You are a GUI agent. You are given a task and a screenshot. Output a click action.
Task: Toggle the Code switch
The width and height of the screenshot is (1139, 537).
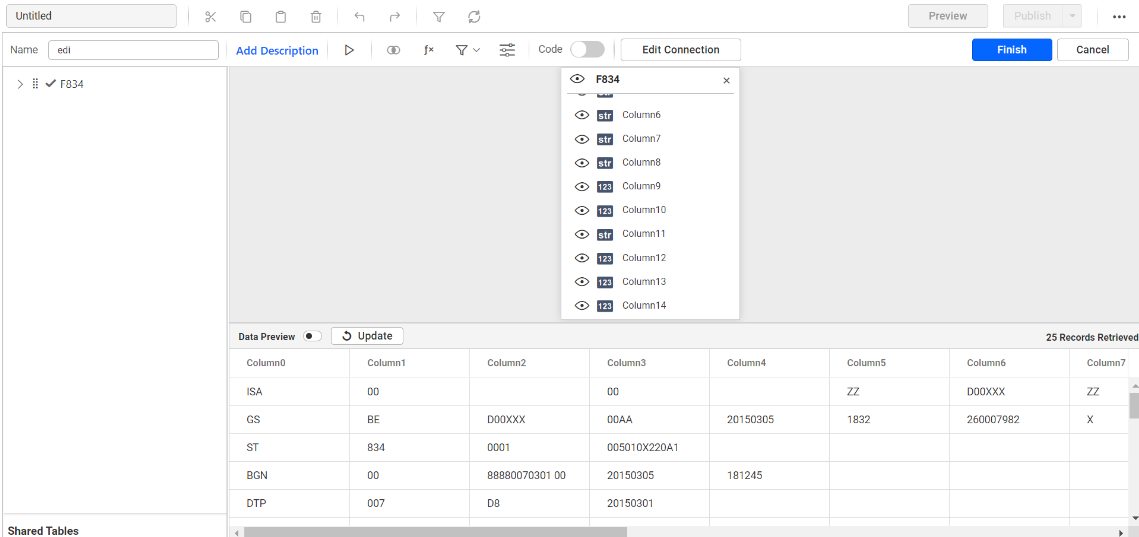(587, 49)
